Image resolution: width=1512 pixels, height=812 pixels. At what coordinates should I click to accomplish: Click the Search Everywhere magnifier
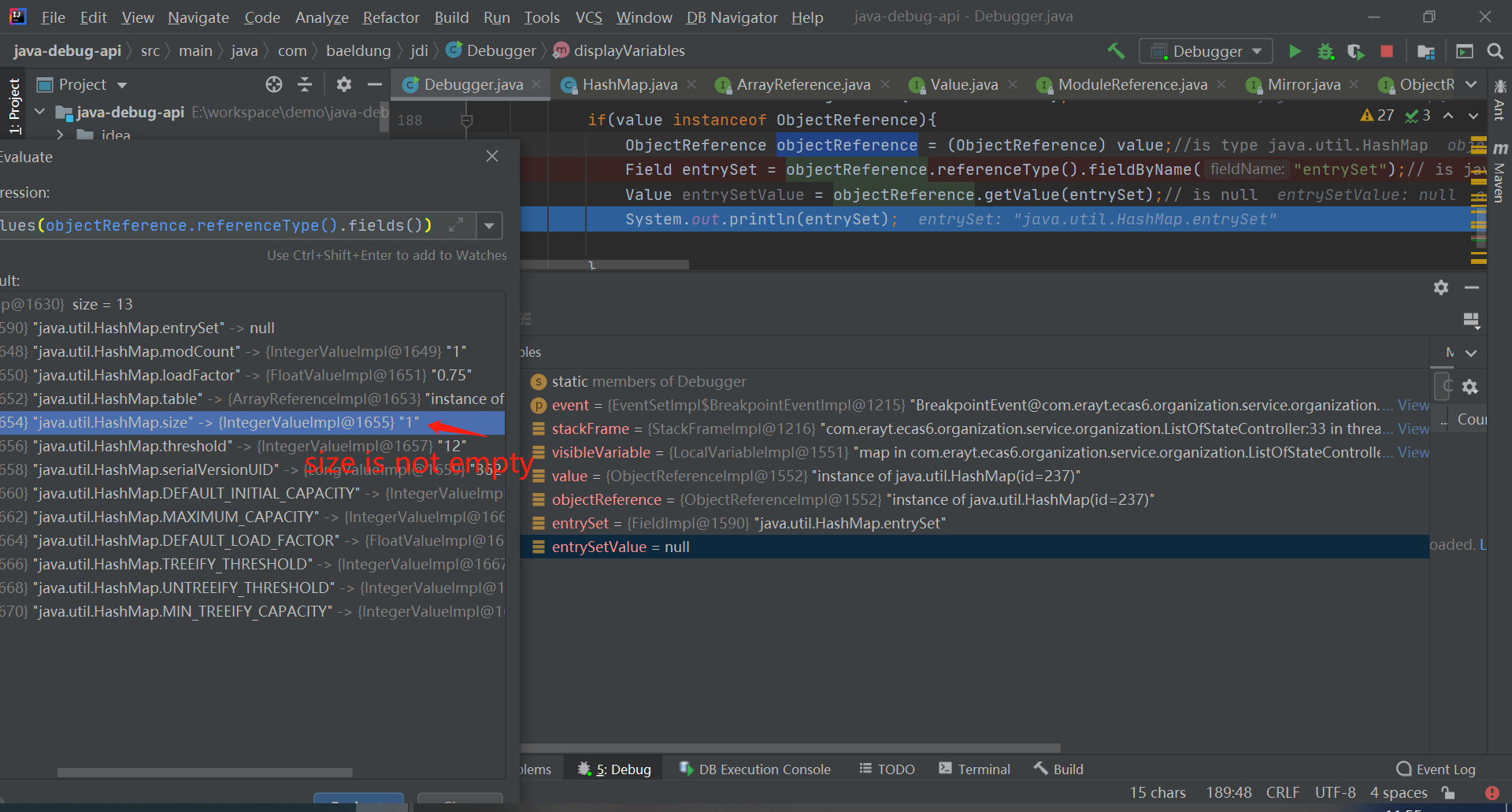(1495, 51)
